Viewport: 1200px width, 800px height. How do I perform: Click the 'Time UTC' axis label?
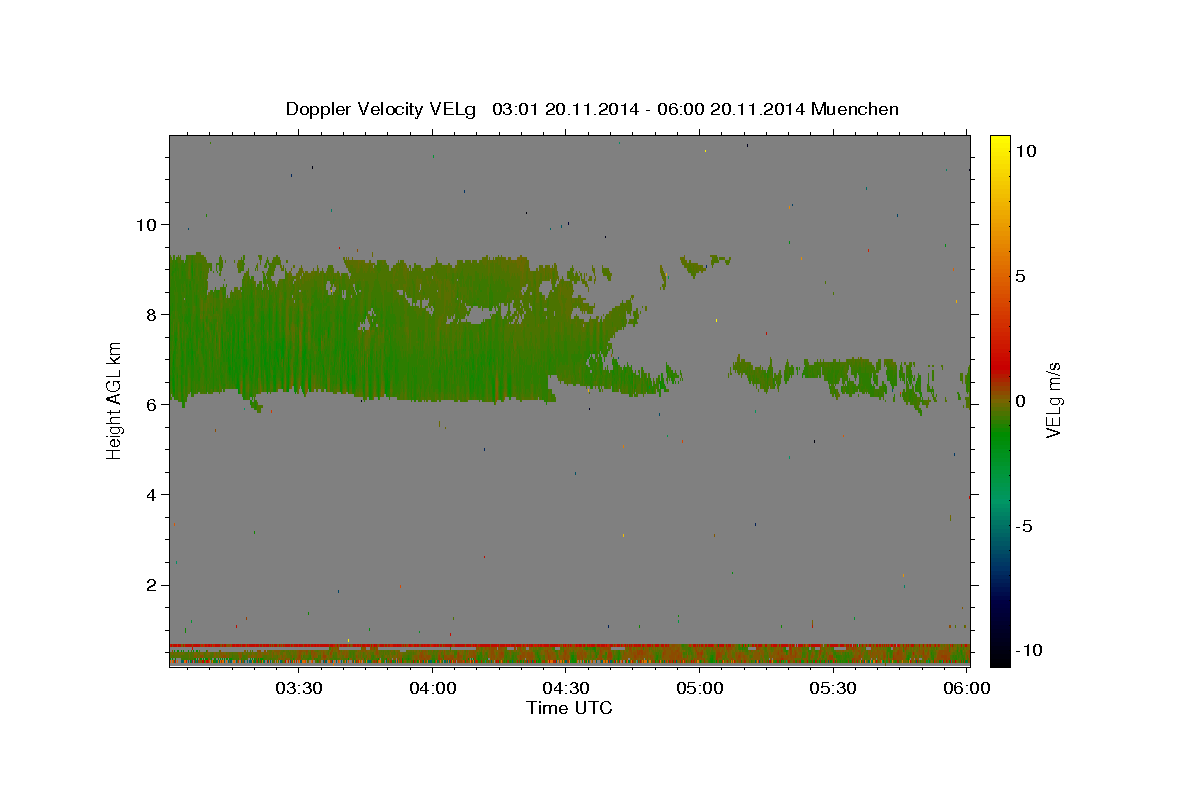click(x=569, y=708)
